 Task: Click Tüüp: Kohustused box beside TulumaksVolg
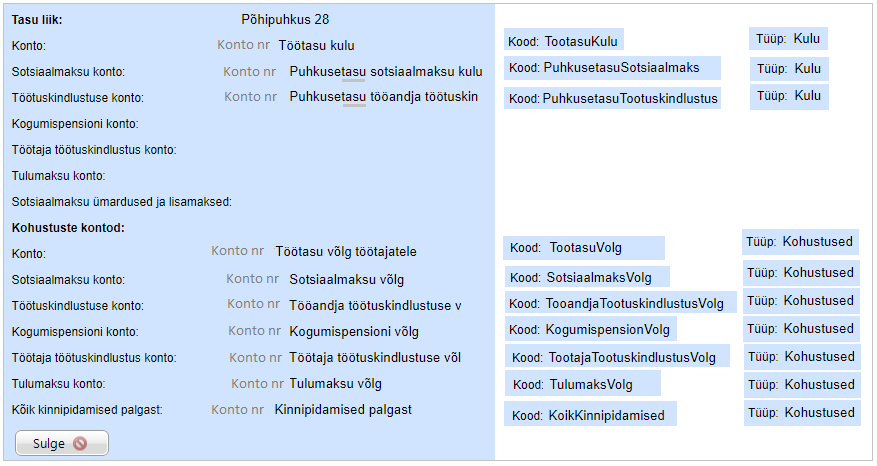(801, 385)
